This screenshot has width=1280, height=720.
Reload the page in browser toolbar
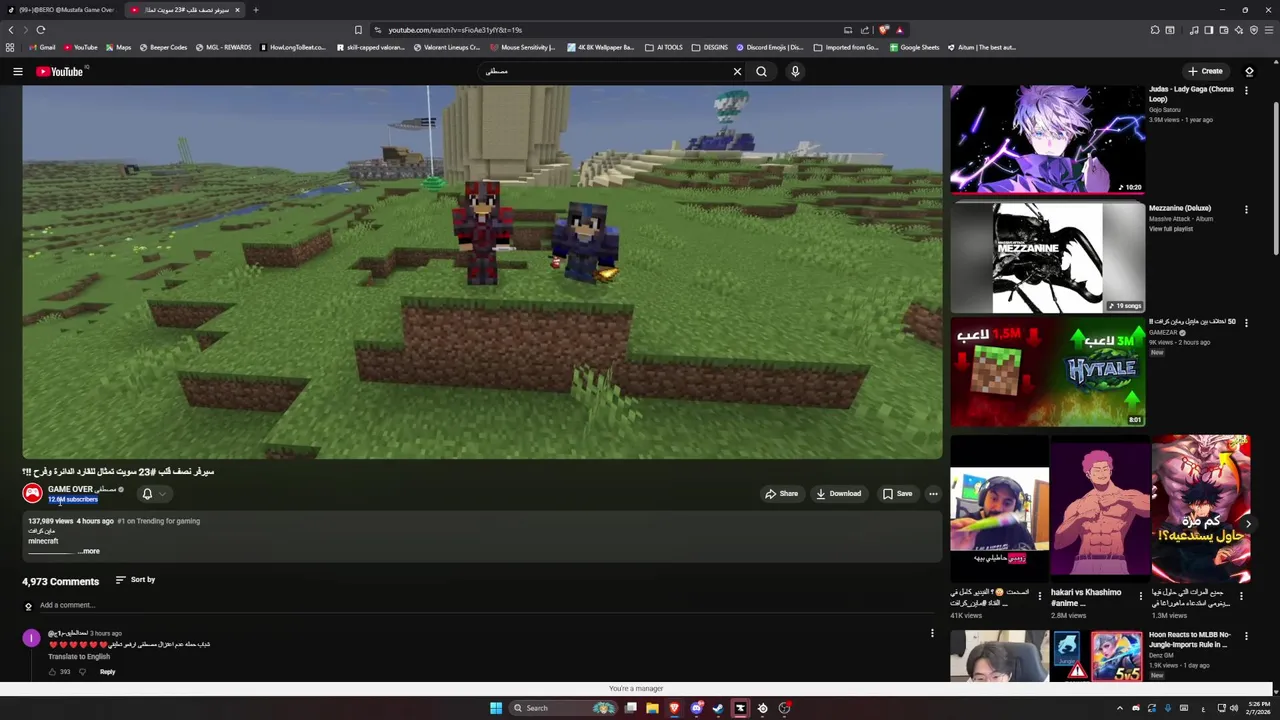point(41,30)
